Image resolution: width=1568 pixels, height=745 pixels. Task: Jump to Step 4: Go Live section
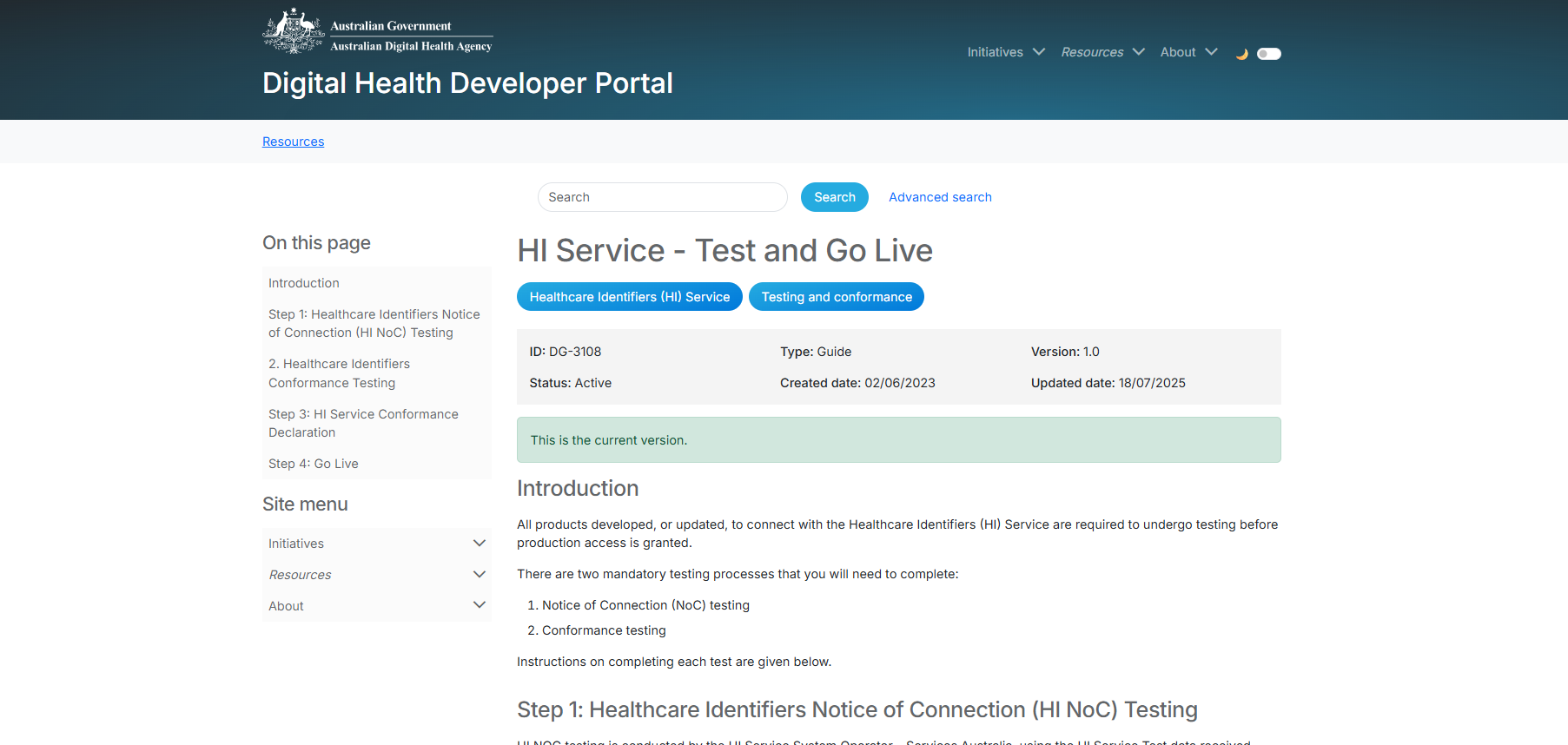tap(314, 464)
